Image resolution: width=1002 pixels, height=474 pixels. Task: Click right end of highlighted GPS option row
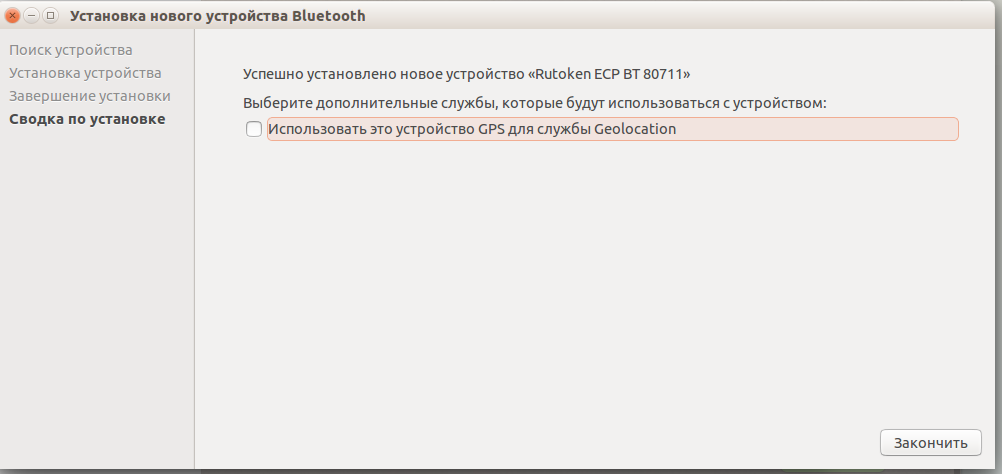click(940, 129)
